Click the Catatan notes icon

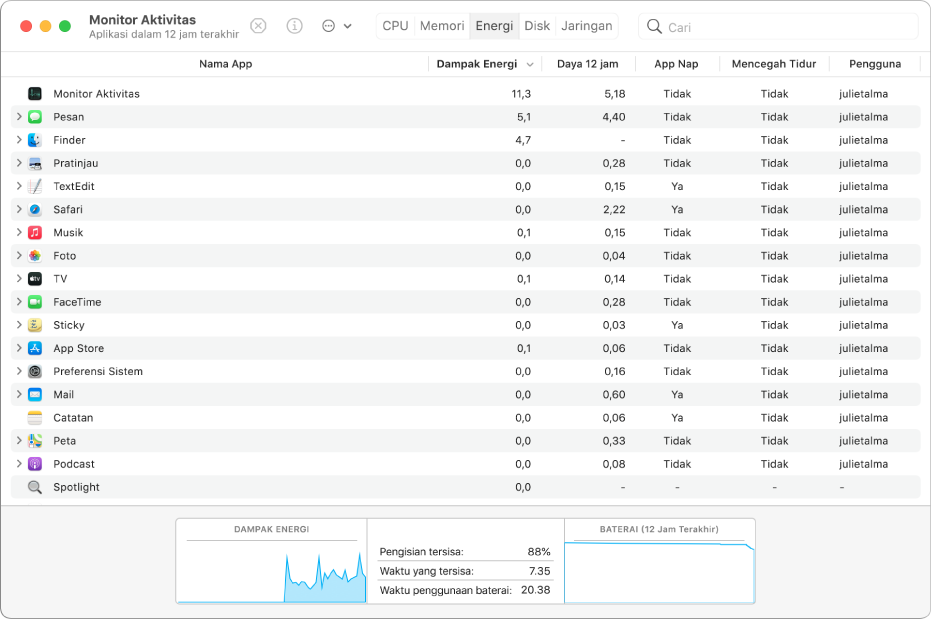(x=35, y=418)
